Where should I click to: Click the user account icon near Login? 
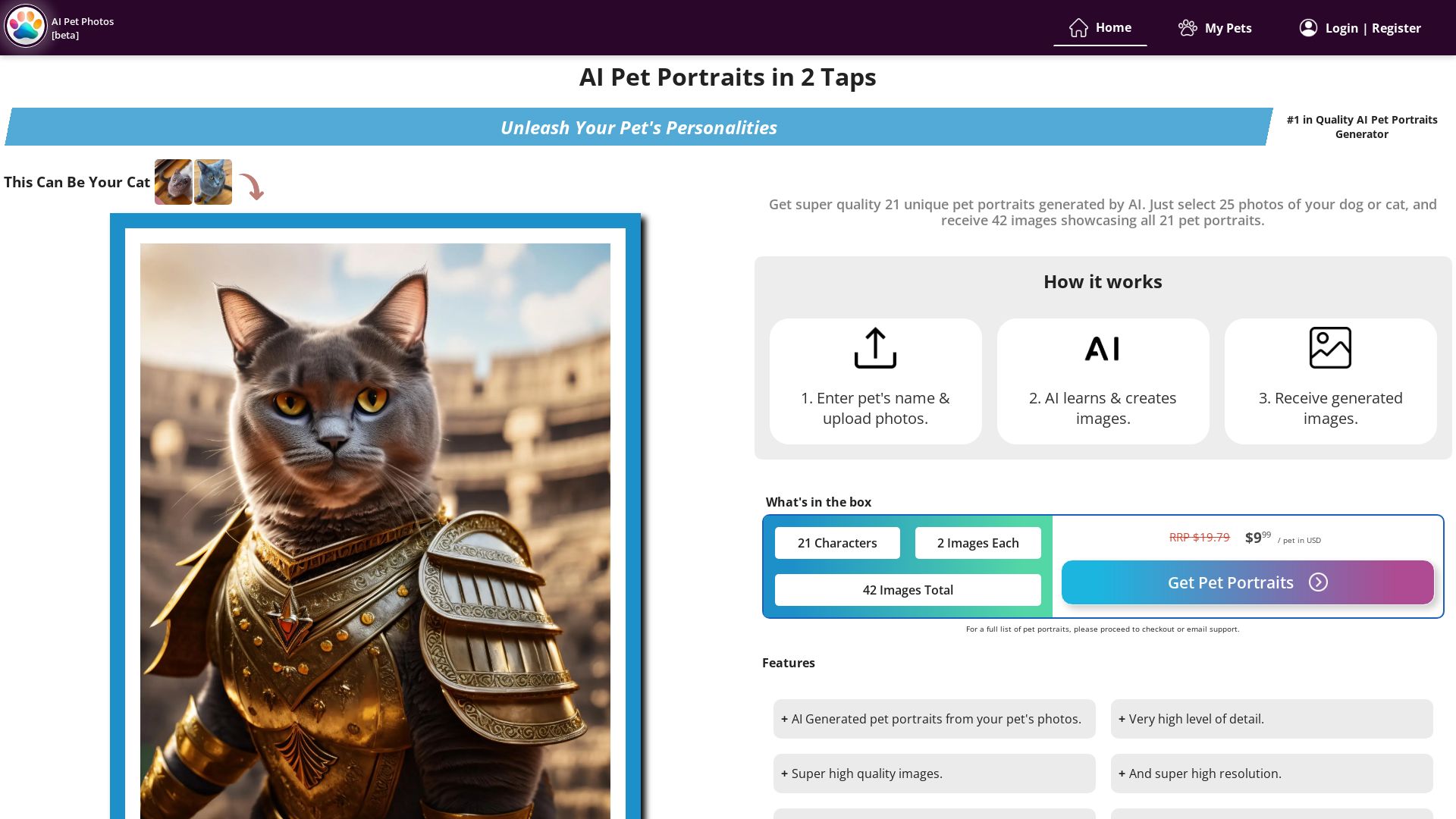(x=1307, y=27)
